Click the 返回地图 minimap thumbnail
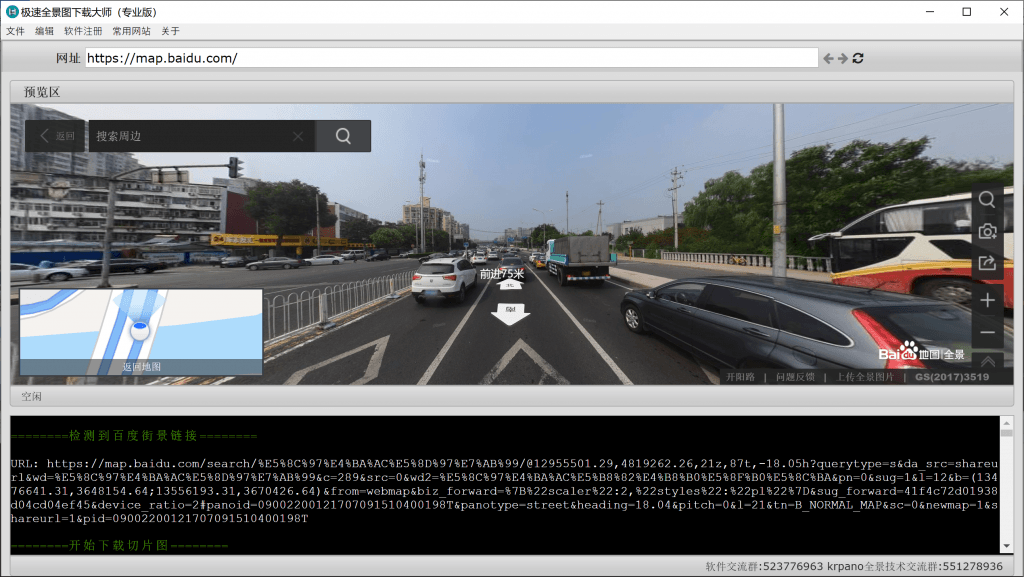 (x=141, y=332)
